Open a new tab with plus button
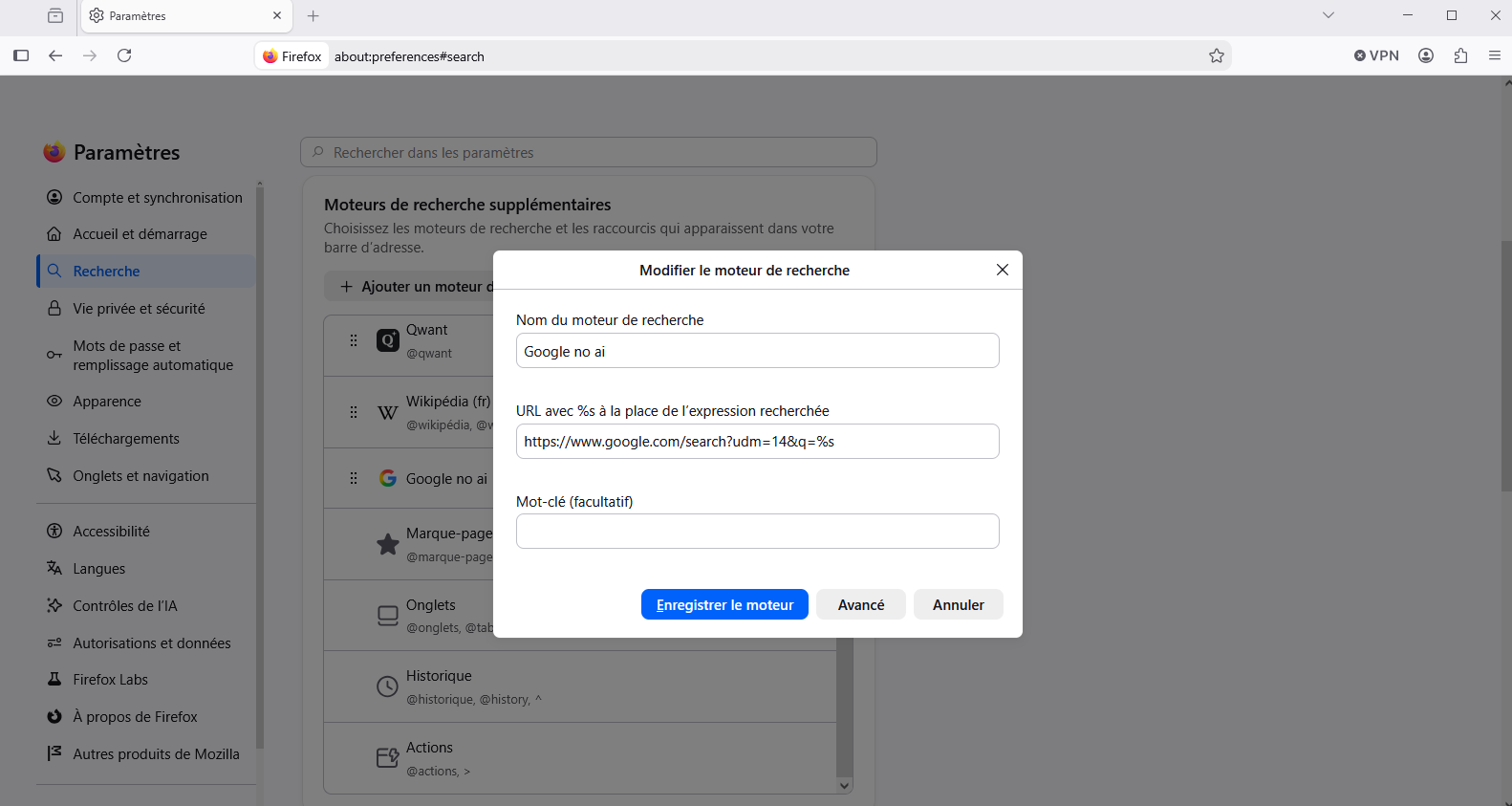This screenshot has width=1512, height=806. pos(313,15)
